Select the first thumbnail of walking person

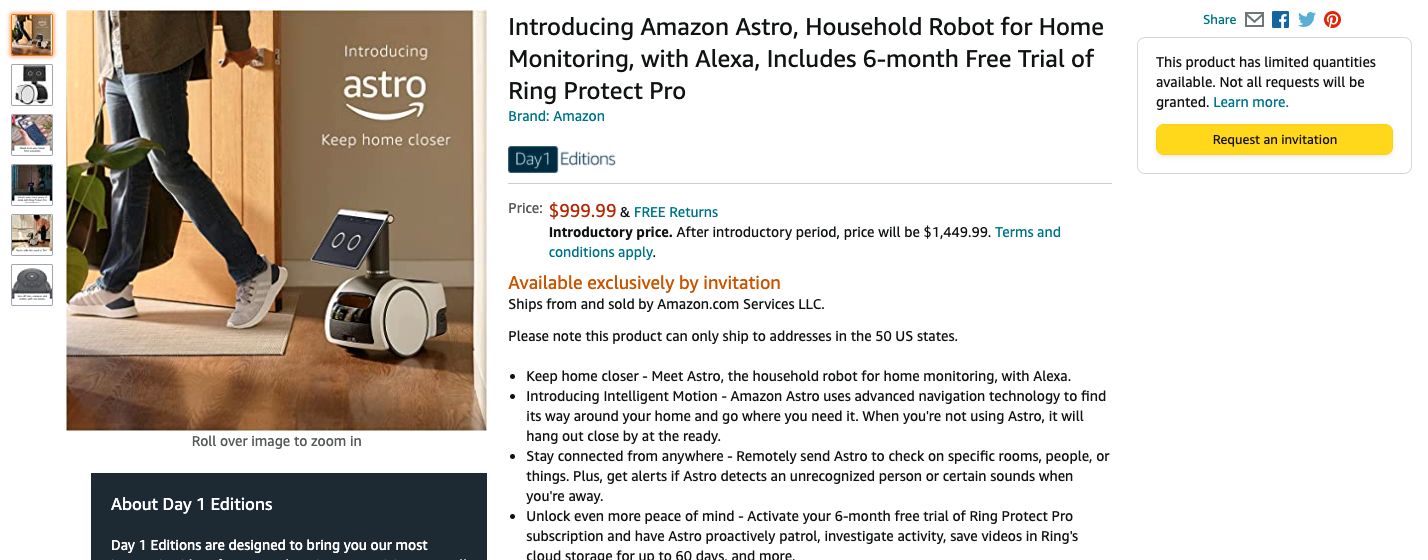[x=32, y=35]
